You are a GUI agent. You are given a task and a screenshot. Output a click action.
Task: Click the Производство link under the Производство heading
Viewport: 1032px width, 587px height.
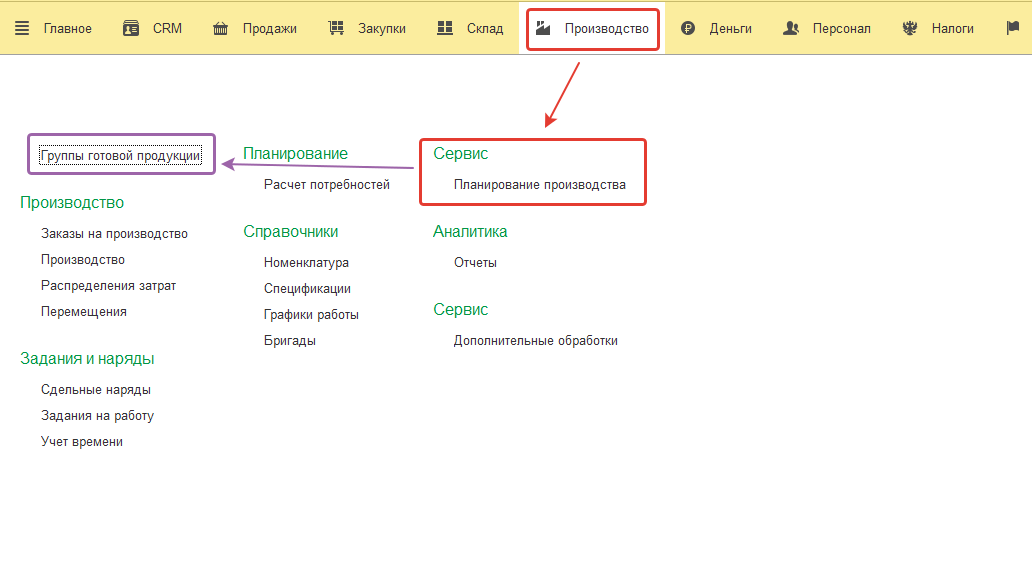coord(83,259)
